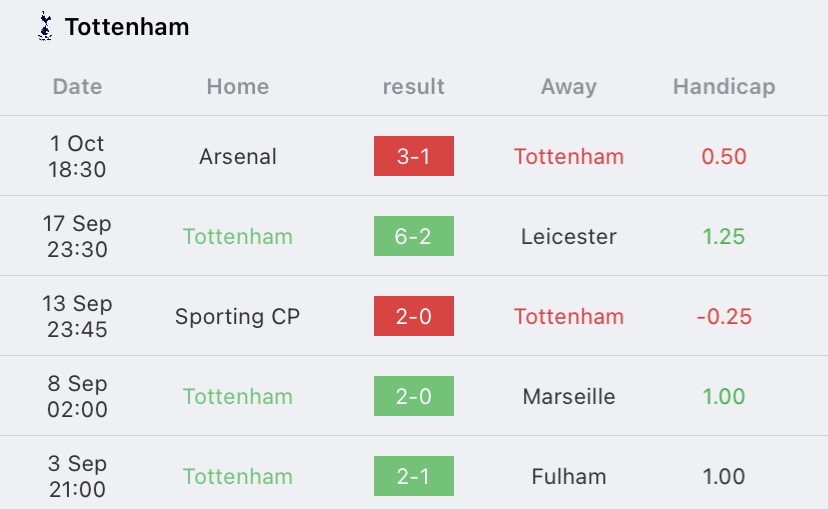This screenshot has width=828, height=509.
Task: Click the Tottenham club crest icon
Action: [45, 26]
